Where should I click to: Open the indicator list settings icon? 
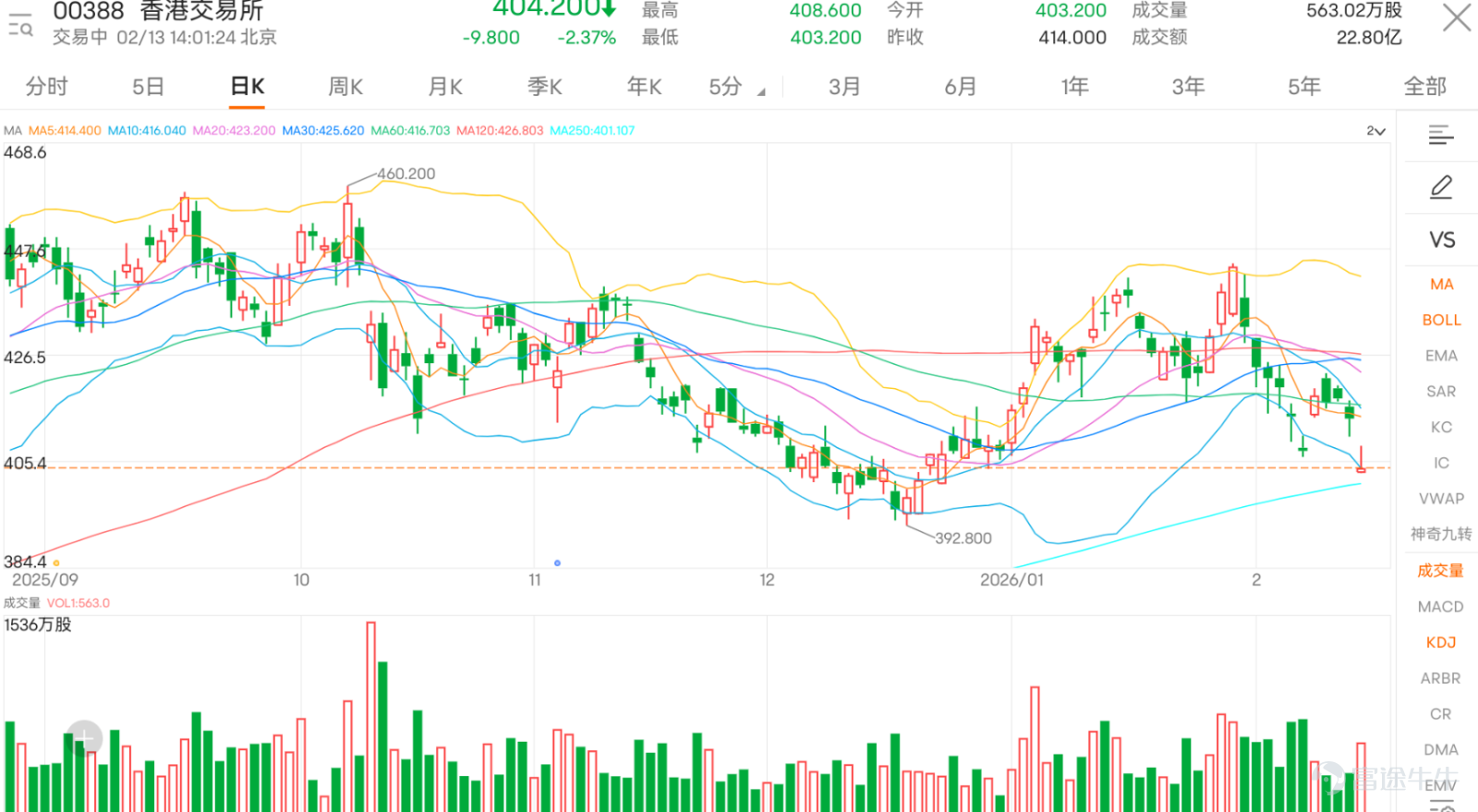[1441, 136]
